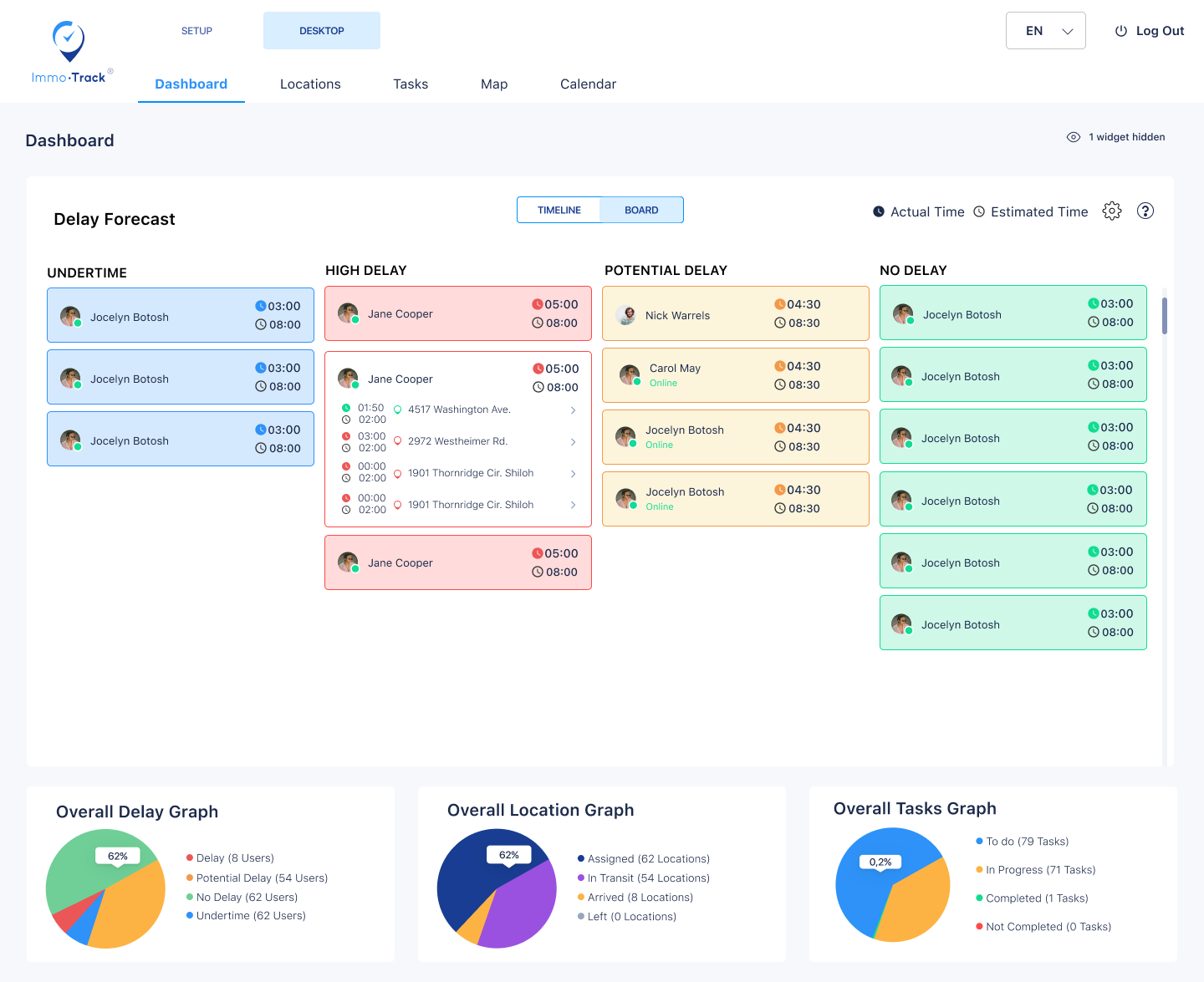Viewport: 1204px width, 982px height.
Task: Click the green status clock beside 01:50
Action: (x=346, y=408)
